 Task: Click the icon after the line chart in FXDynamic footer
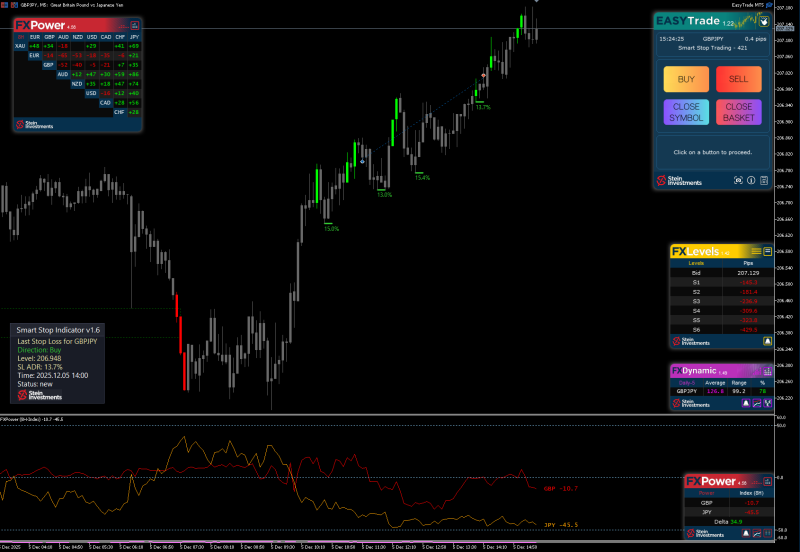[x=767, y=403]
